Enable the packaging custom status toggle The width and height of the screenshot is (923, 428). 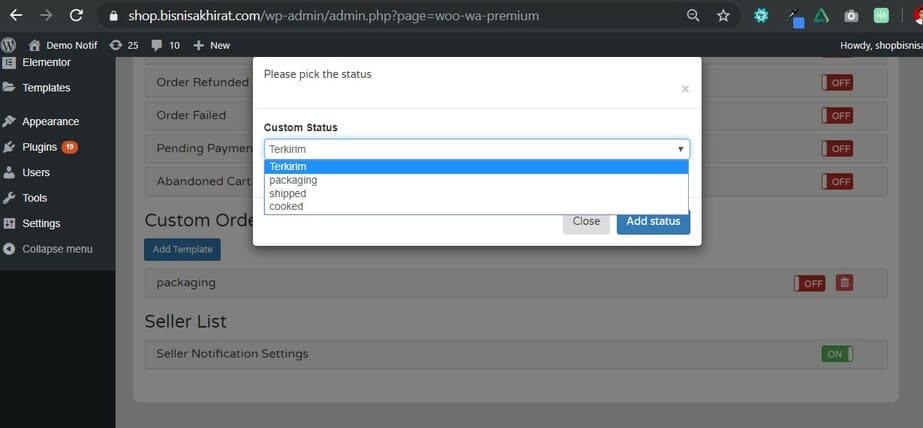pyautogui.click(x=809, y=283)
